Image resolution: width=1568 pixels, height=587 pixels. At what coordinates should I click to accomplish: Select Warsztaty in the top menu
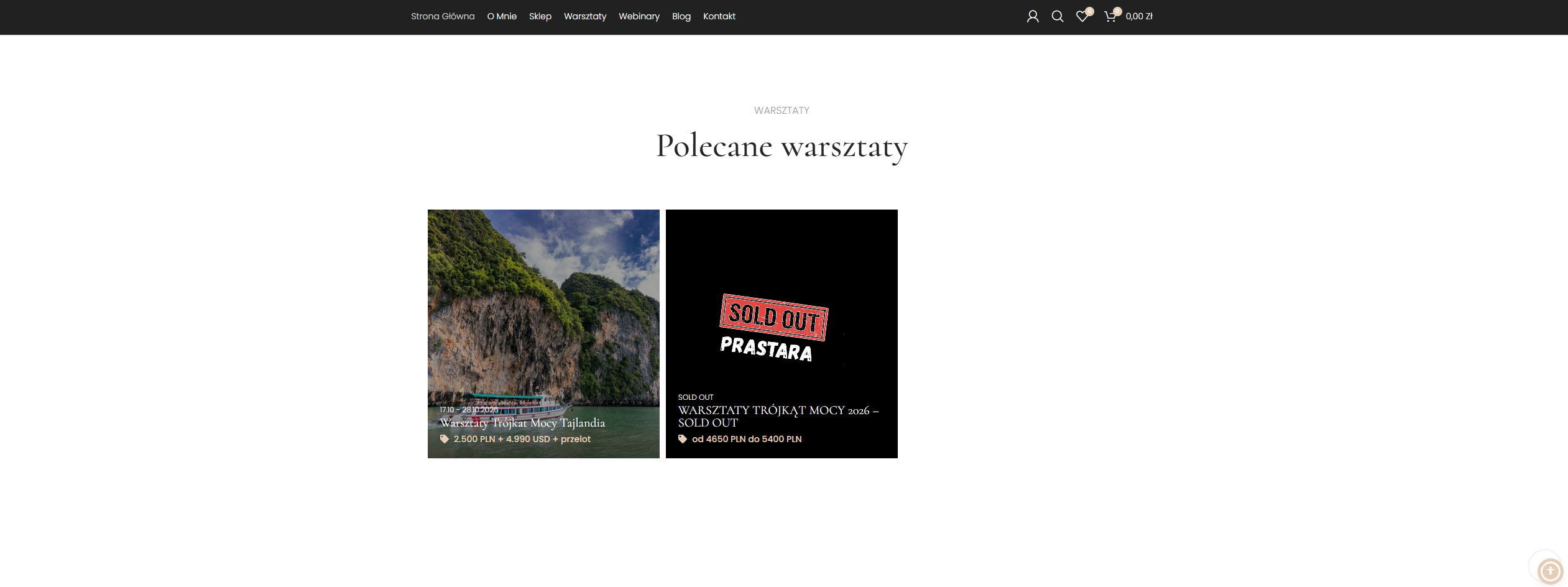[x=584, y=17]
